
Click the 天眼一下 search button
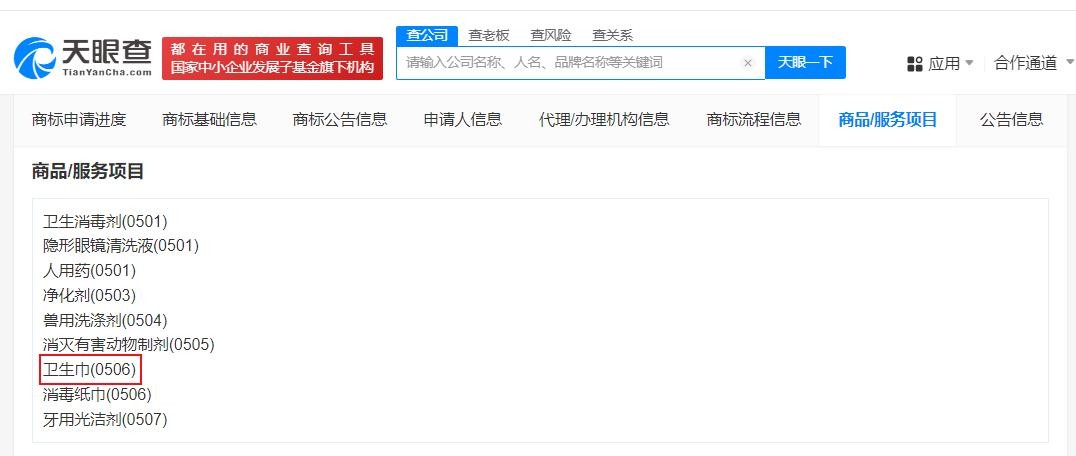(805, 62)
